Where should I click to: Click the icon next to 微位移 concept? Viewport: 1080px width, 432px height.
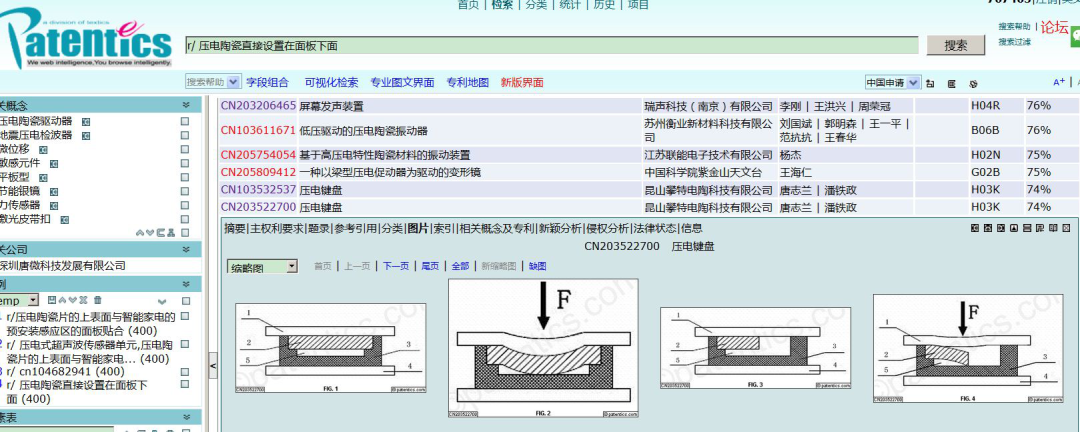click(x=42, y=149)
